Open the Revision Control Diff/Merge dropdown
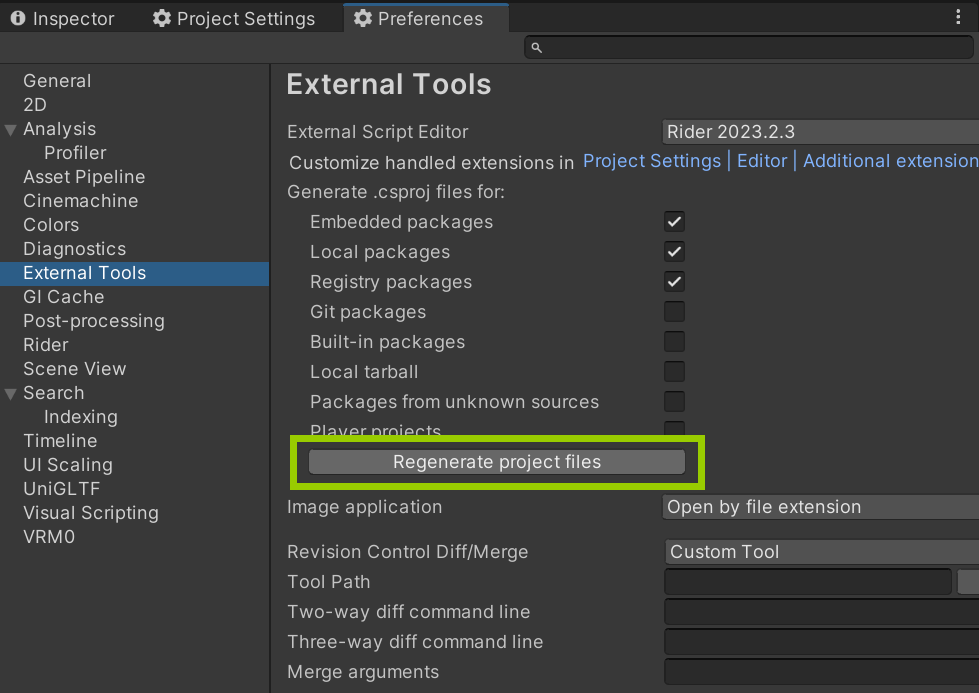 click(820, 552)
